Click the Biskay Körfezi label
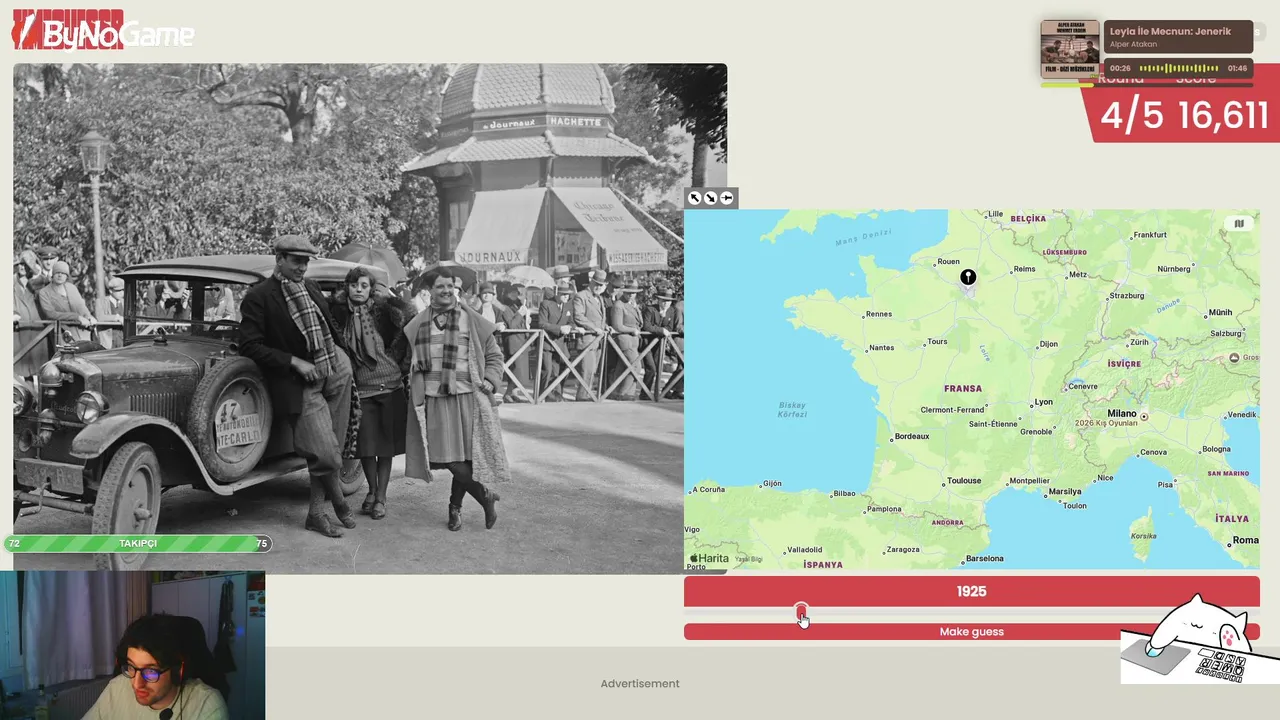This screenshot has height=720, width=1280. click(792, 410)
